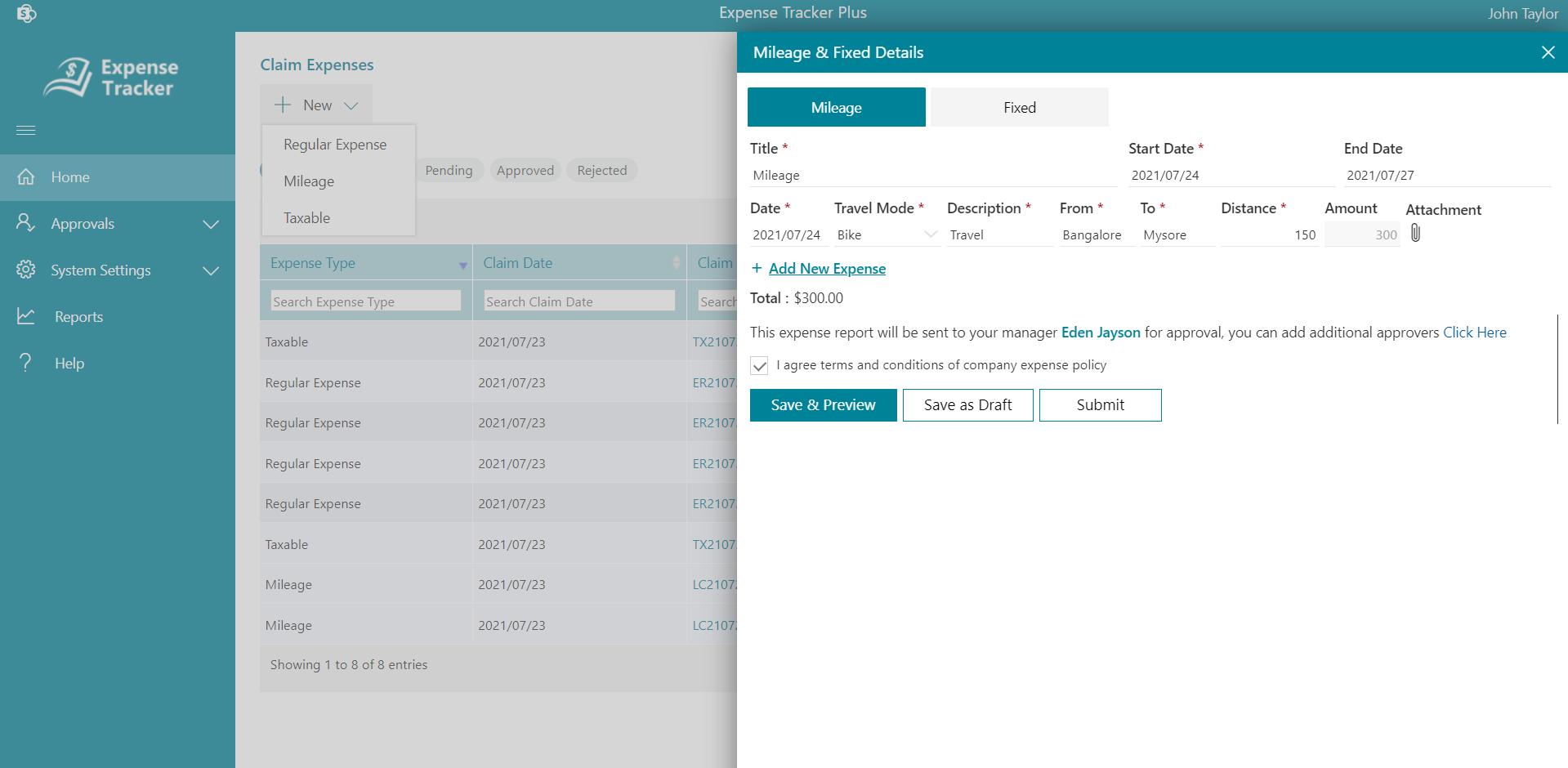This screenshot has height=768, width=1568.
Task: Switch to the Mileage tab
Action: click(837, 107)
